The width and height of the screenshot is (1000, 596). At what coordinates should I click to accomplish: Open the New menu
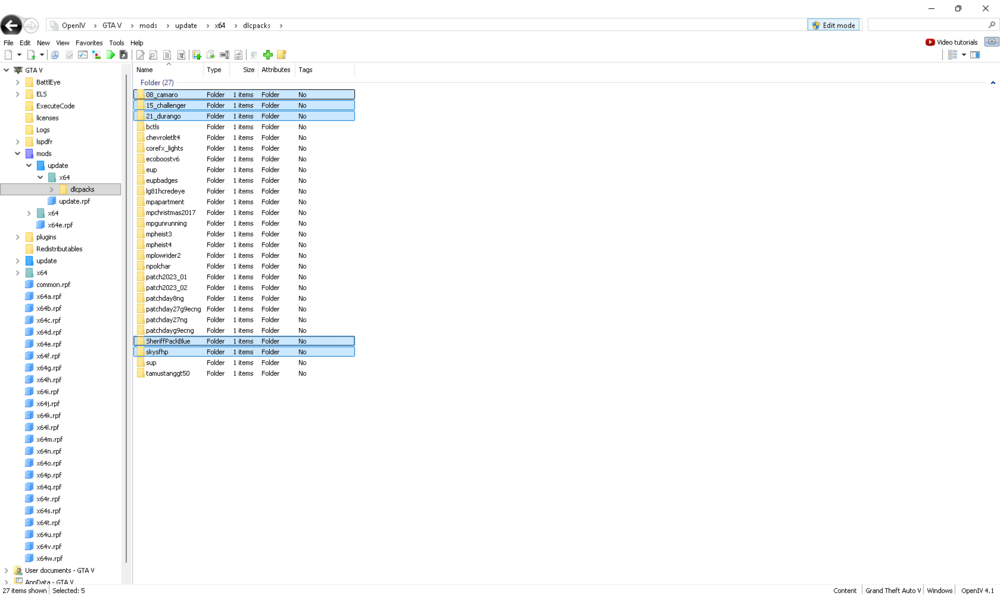pyautogui.click(x=43, y=43)
